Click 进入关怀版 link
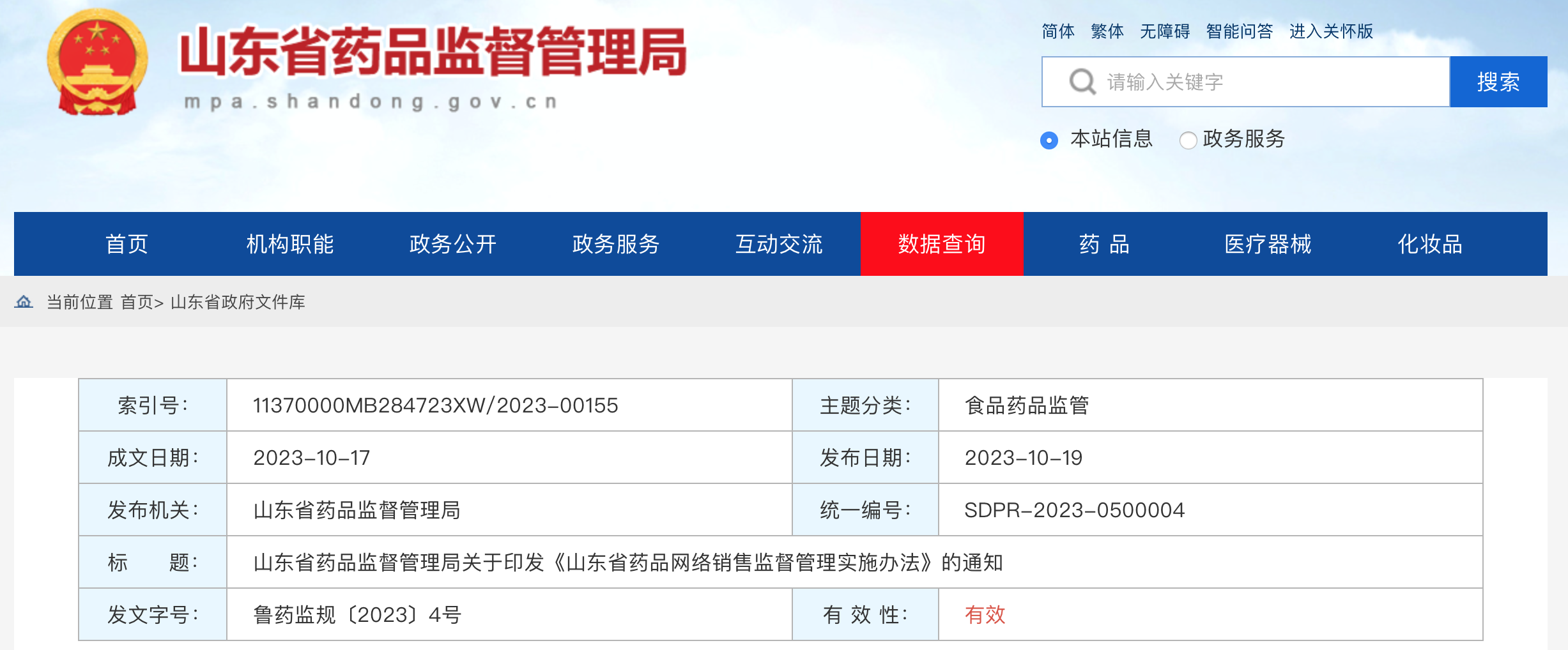Image resolution: width=1568 pixels, height=650 pixels. [1331, 31]
